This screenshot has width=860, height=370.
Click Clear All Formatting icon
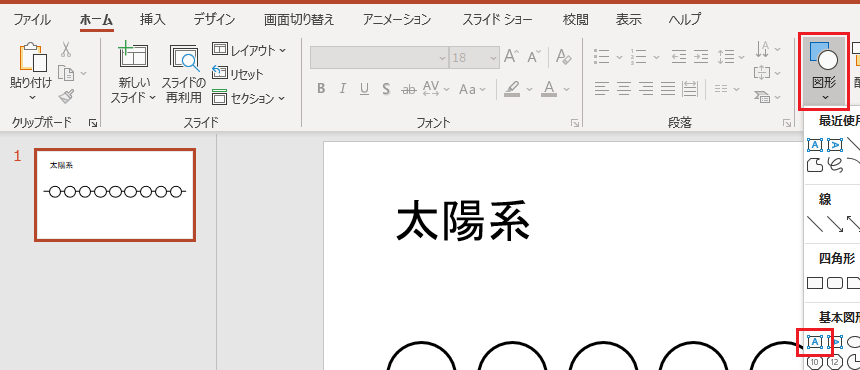(564, 56)
